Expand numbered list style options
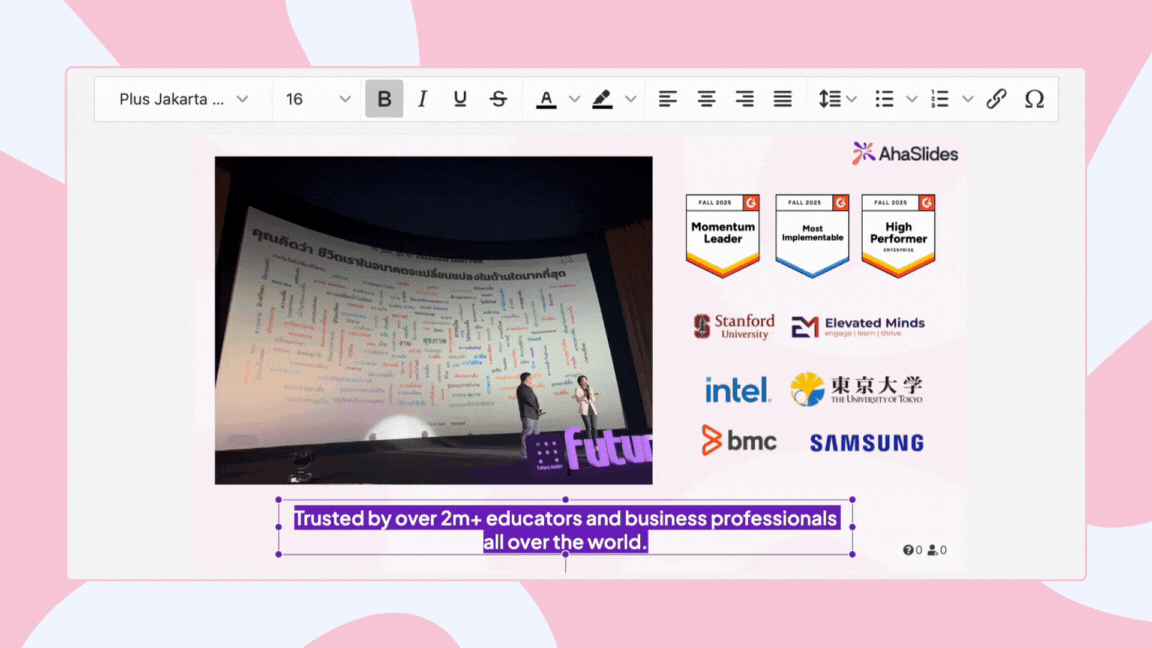 pos(968,99)
